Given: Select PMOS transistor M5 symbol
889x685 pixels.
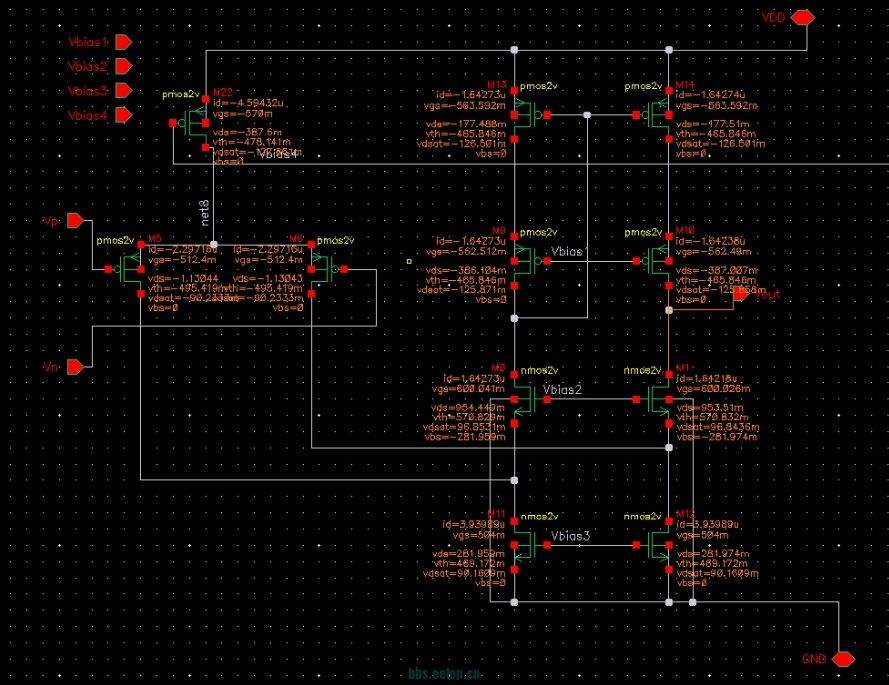Looking at the screenshot, I should [x=127, y=269].
